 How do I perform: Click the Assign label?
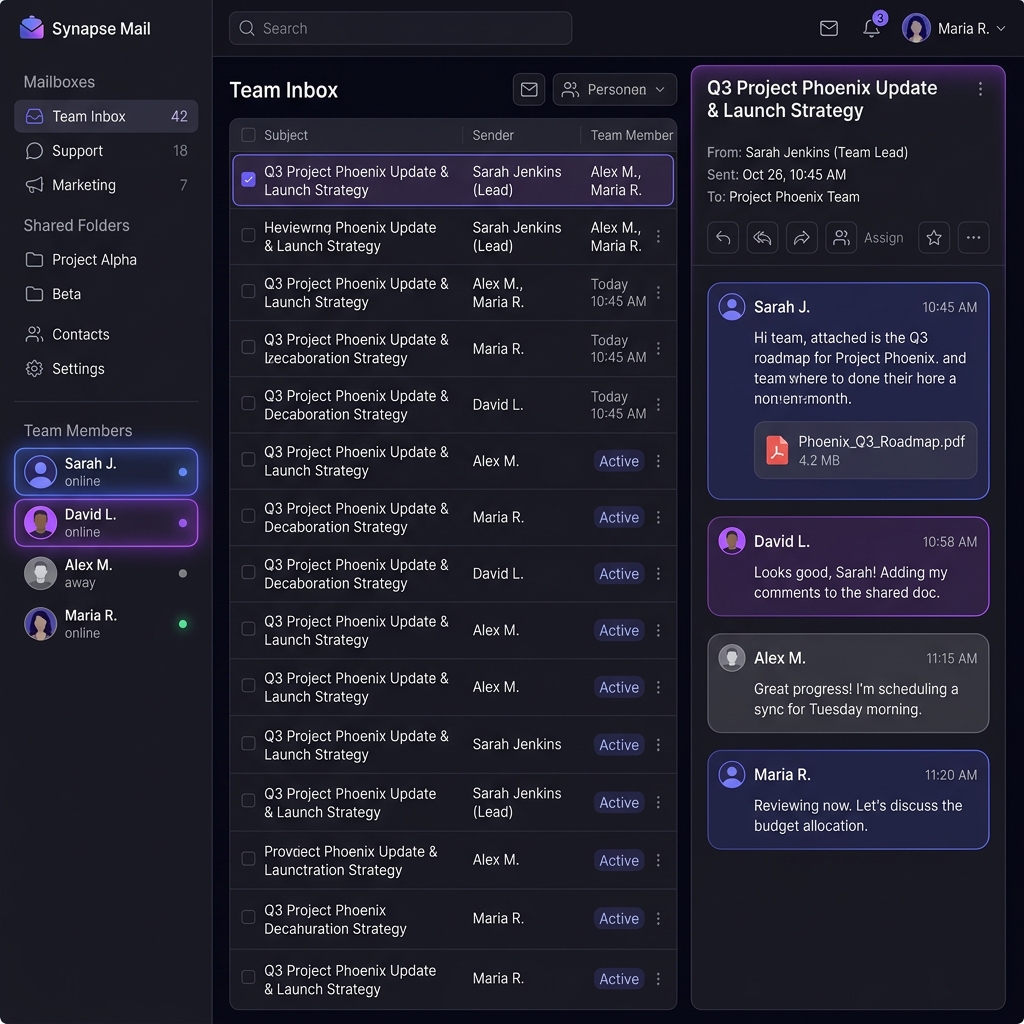coord(884,238)
